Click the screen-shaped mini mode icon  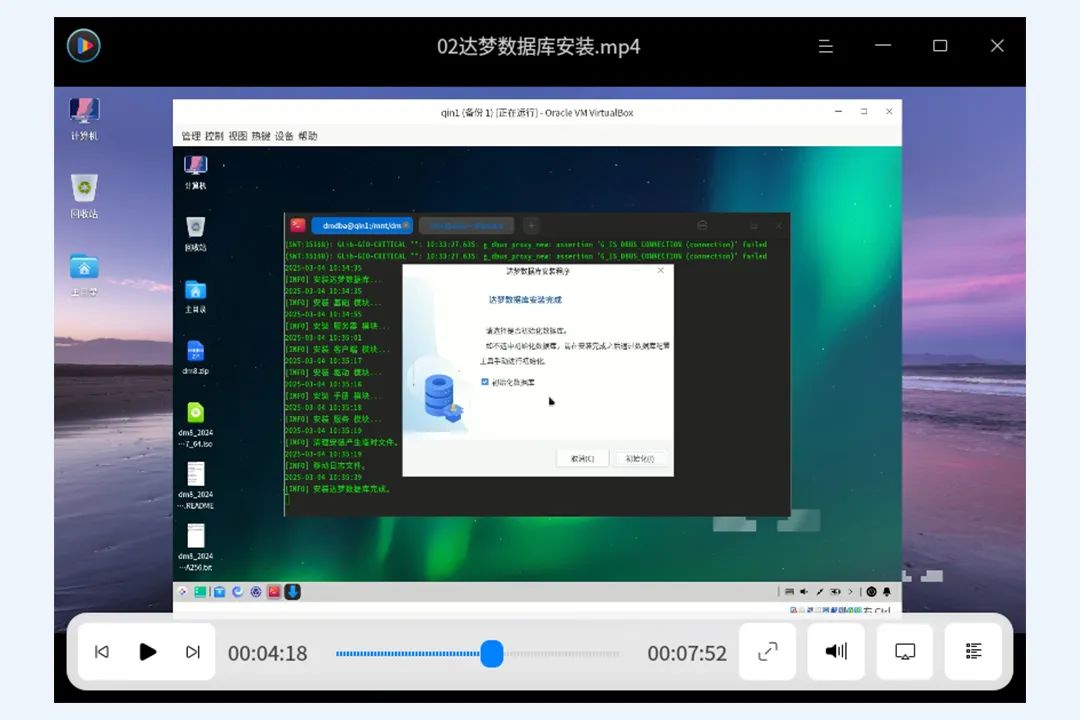904,651
